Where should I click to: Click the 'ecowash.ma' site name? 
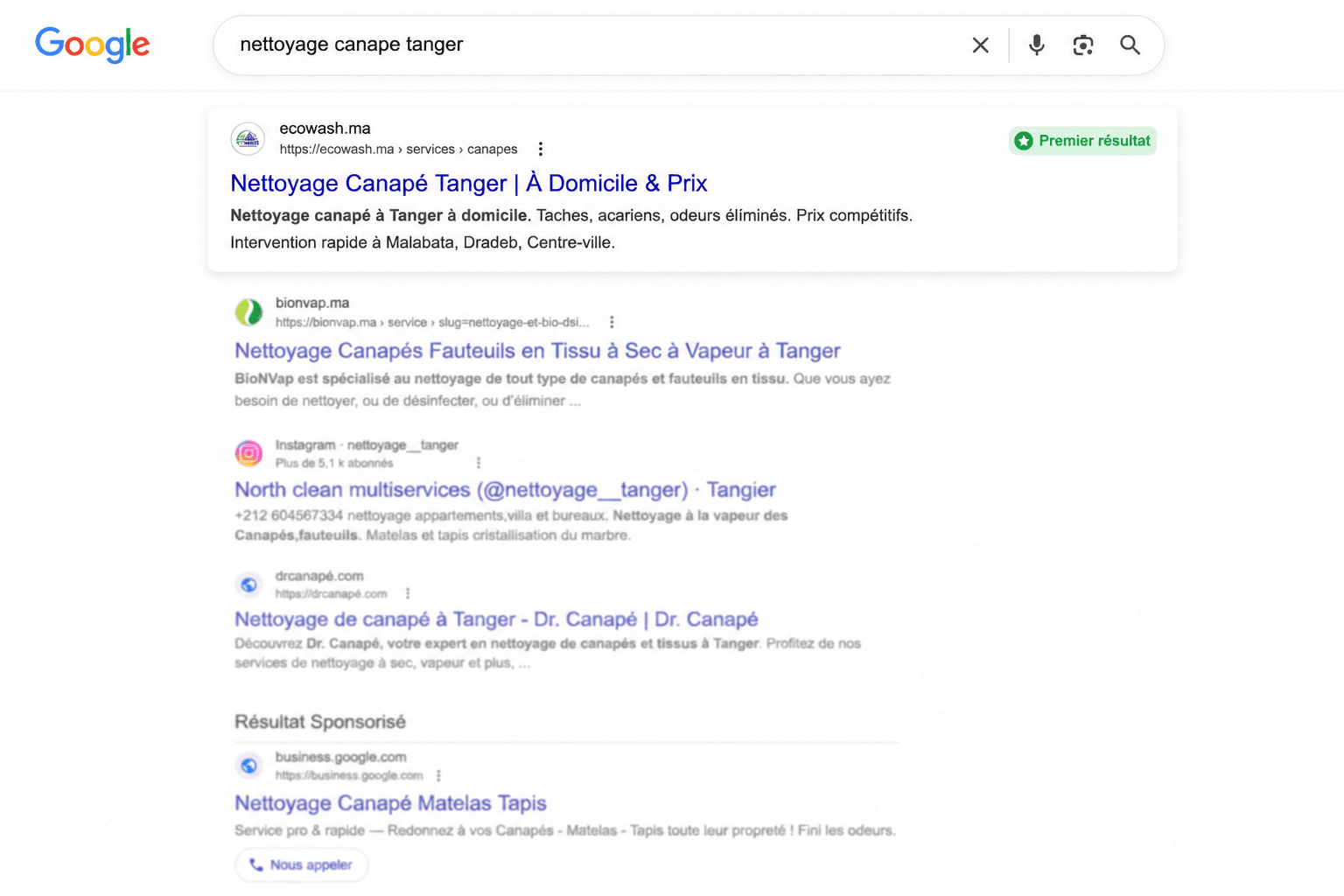click(x=325, y=129)
